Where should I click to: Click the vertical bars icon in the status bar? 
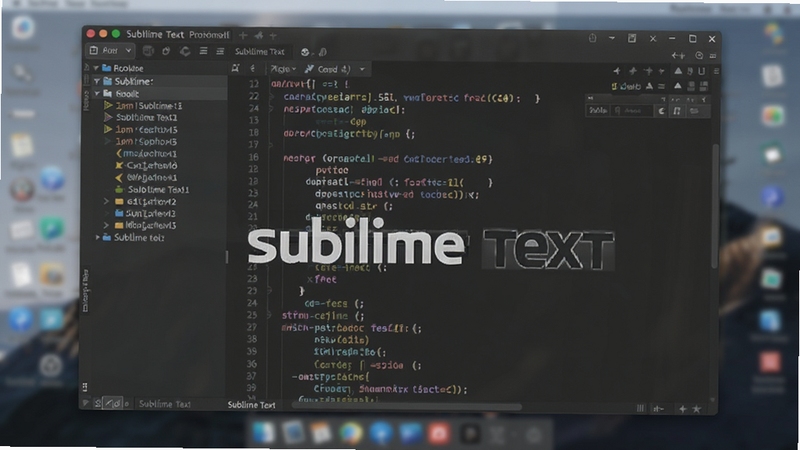(640, 408)
